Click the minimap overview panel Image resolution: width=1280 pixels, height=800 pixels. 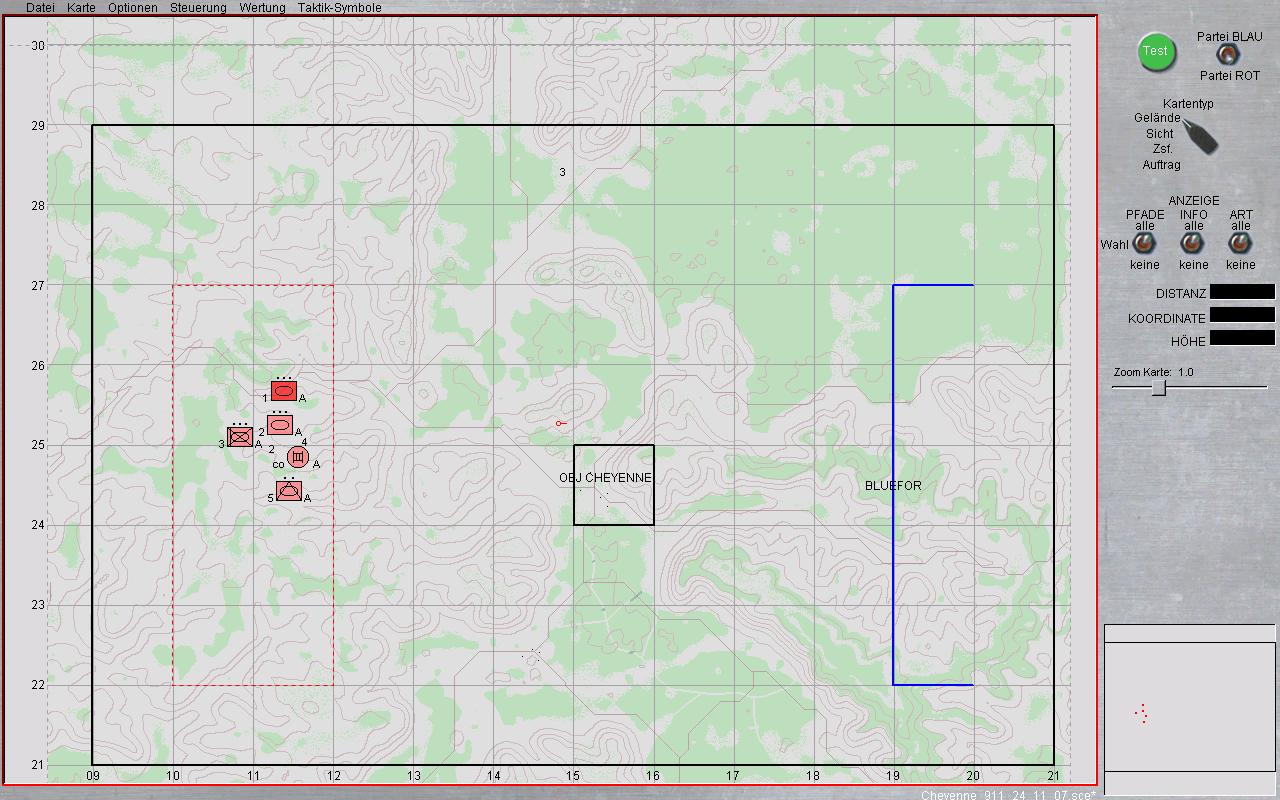1189,708
